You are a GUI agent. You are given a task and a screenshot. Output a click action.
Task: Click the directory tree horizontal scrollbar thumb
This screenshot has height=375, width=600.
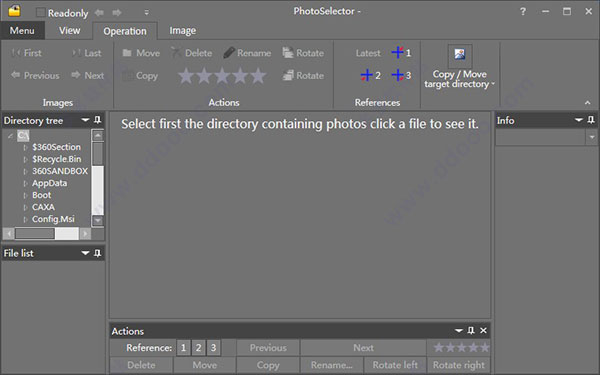(35, 233)
